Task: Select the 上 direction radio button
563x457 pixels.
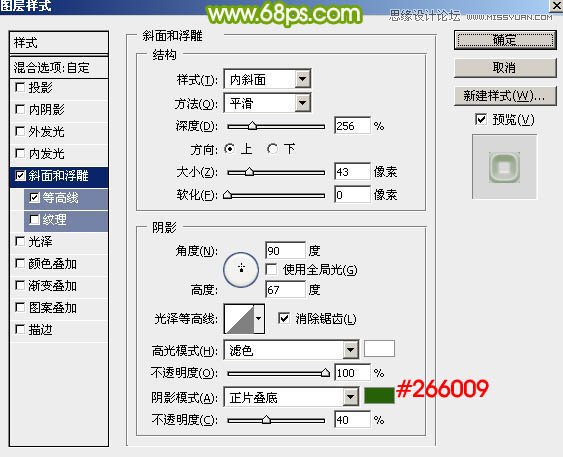Action: (x=230, y=149)
